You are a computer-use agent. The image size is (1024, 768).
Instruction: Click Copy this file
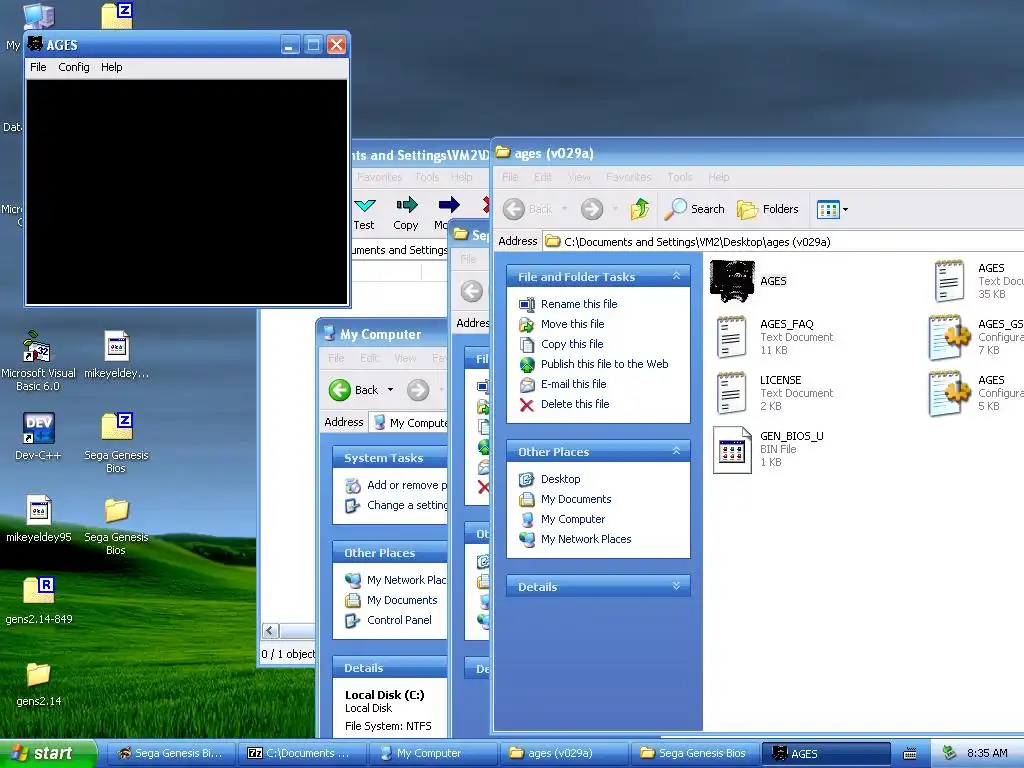[571, 344]
